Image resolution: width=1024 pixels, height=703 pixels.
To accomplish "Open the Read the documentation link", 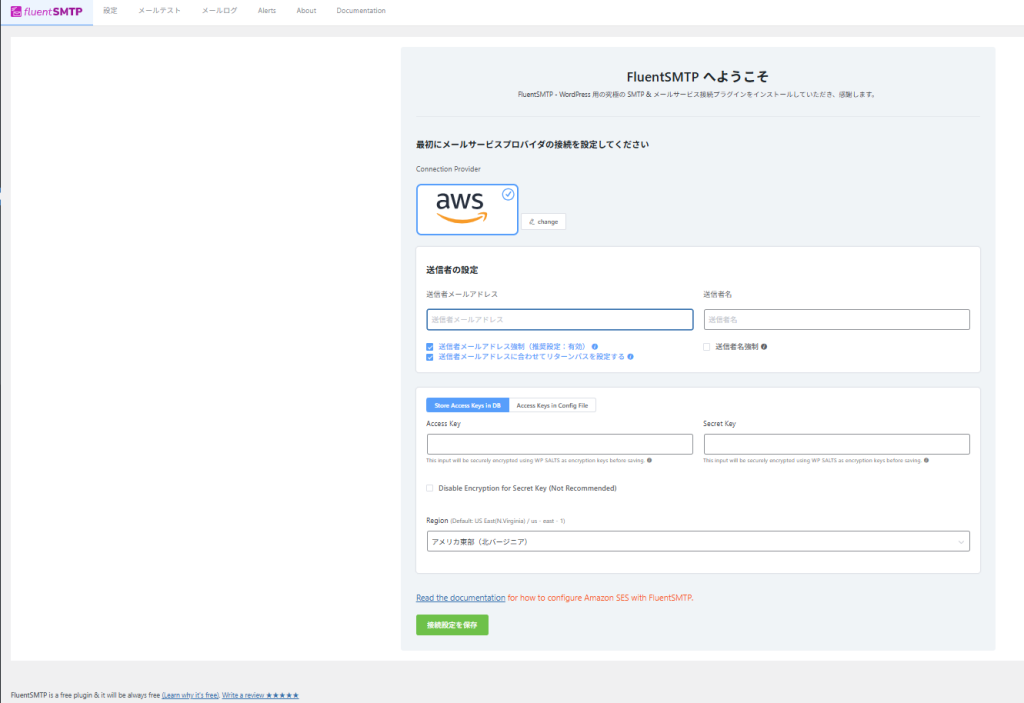I will (x=460, y=598).
